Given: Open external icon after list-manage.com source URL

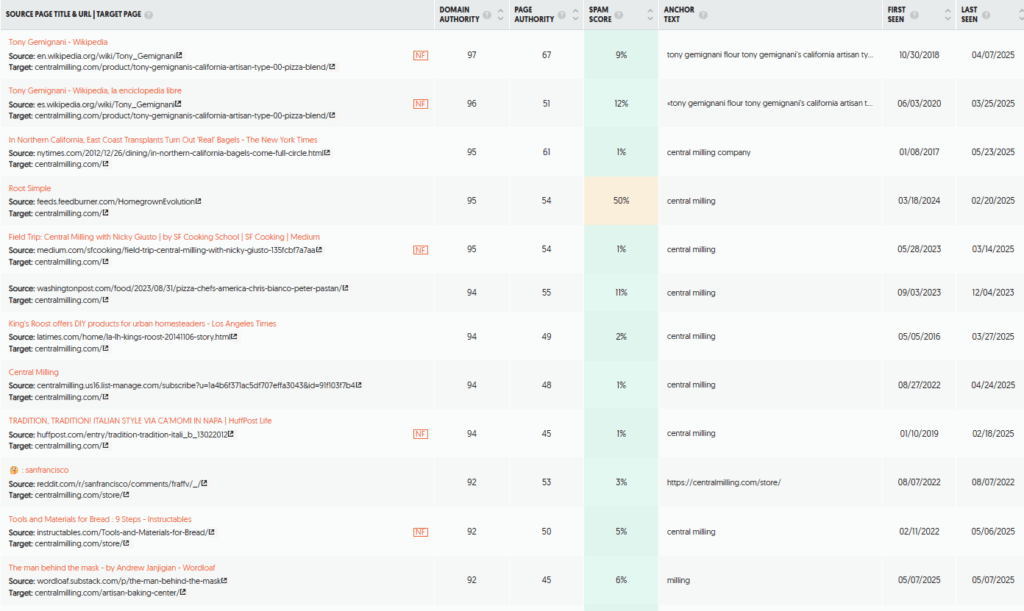Looking at the screenshot, I should (359, 385).
